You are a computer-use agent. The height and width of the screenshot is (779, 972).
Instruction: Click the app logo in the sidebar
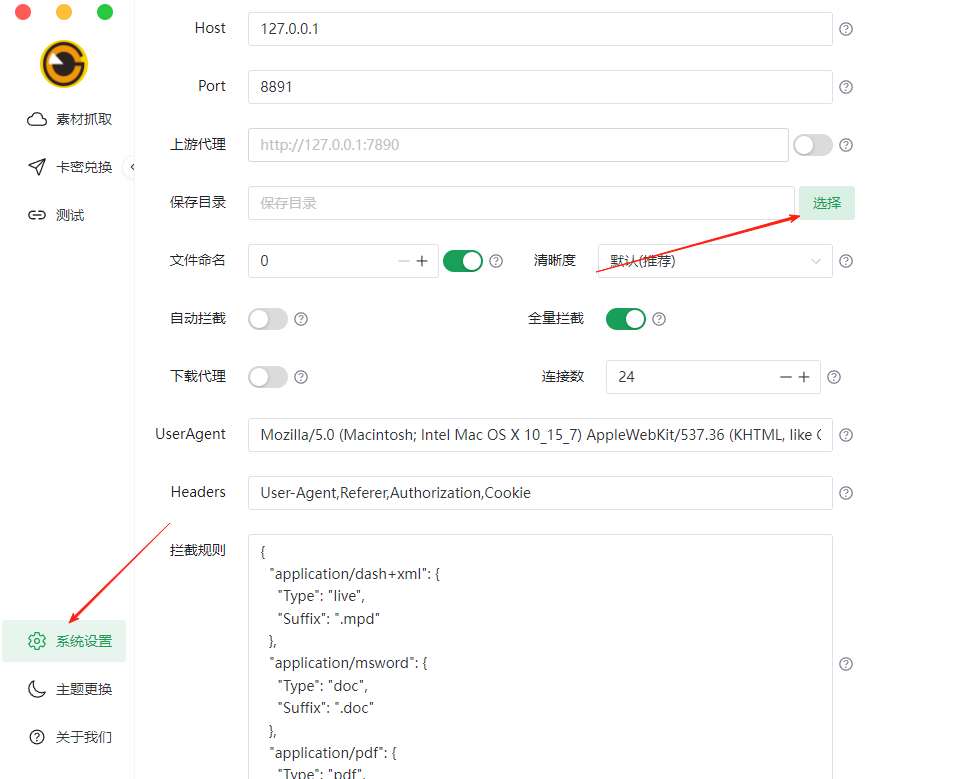(64, 64)
